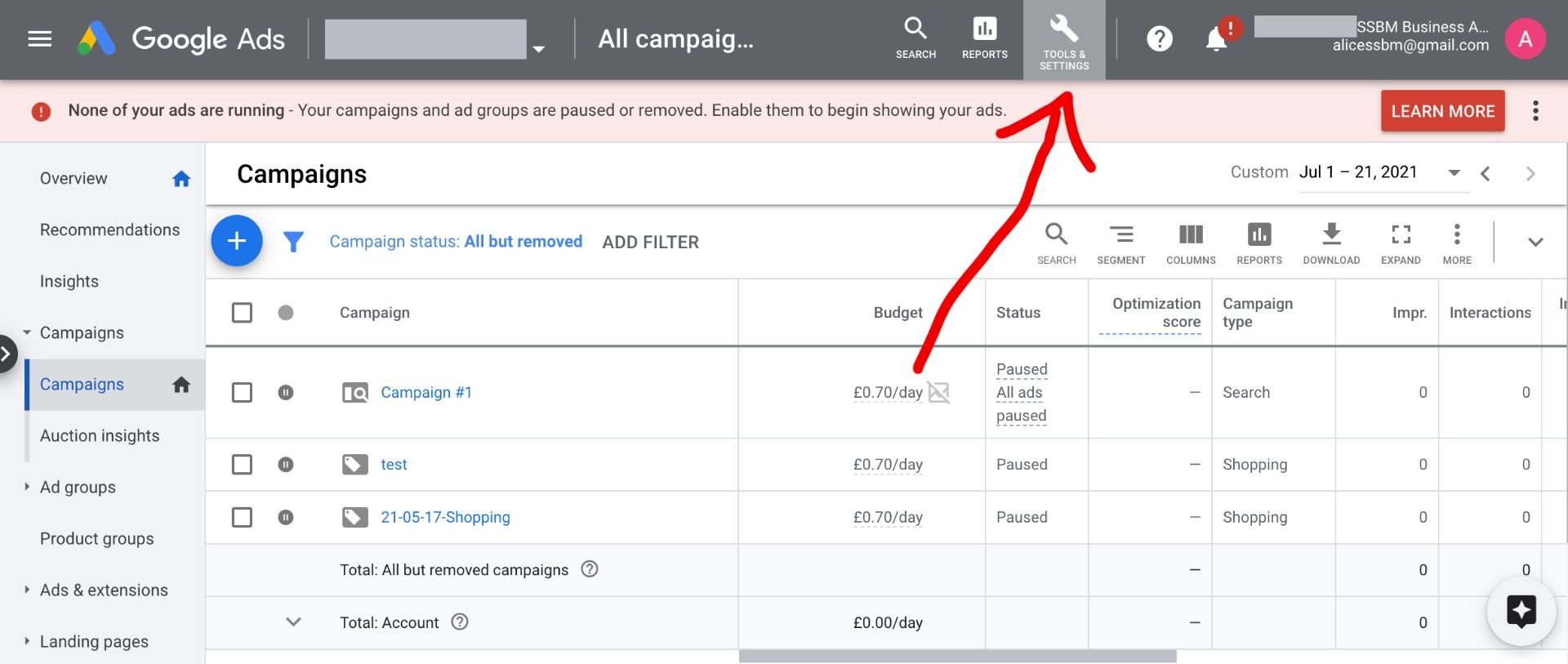Click the Download table icon
The width and height of the screenshot is (1568, 664).
[x=1331, y=243]
